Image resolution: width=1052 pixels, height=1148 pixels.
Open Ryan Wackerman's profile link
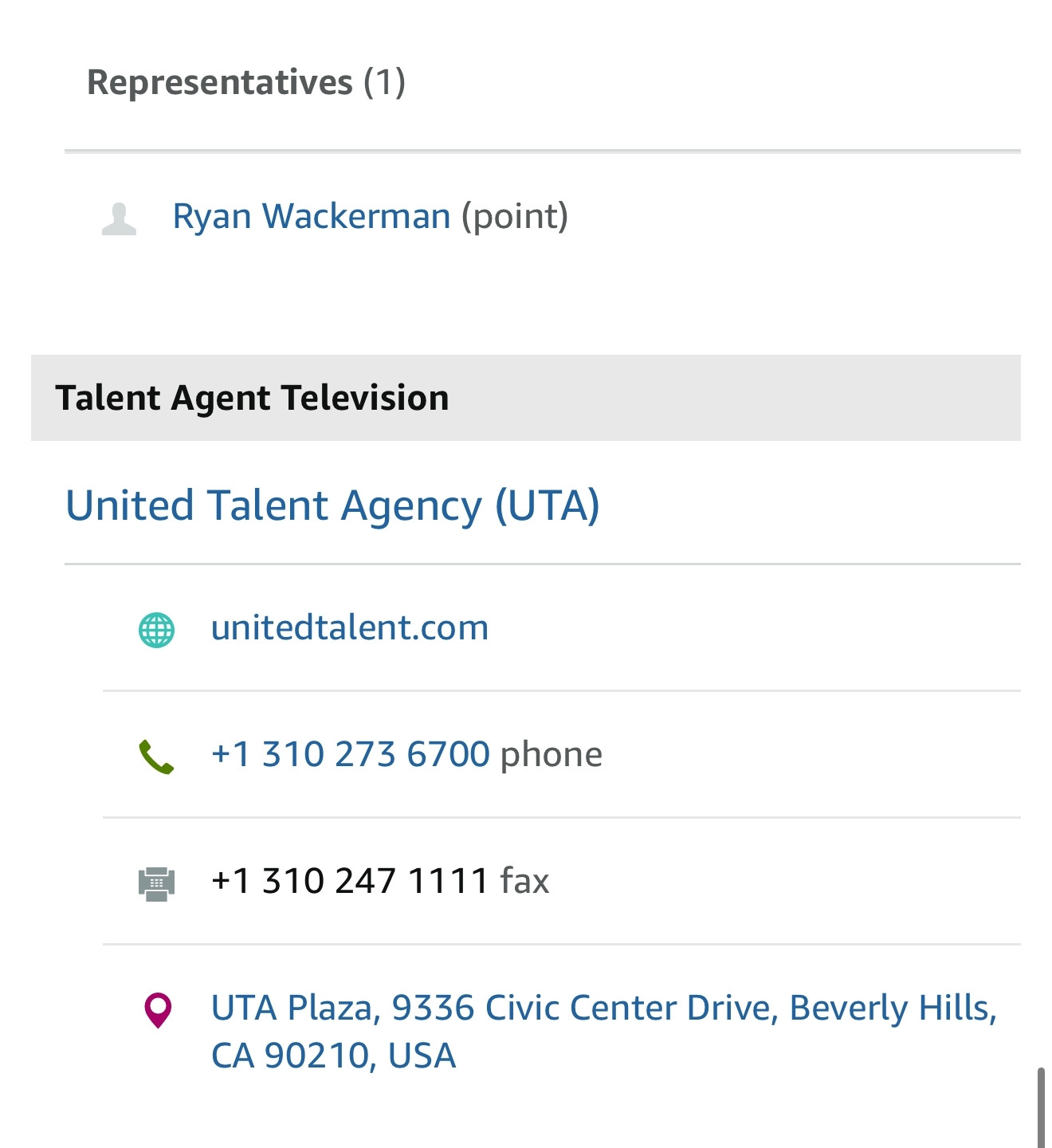(x=312, y=216)
